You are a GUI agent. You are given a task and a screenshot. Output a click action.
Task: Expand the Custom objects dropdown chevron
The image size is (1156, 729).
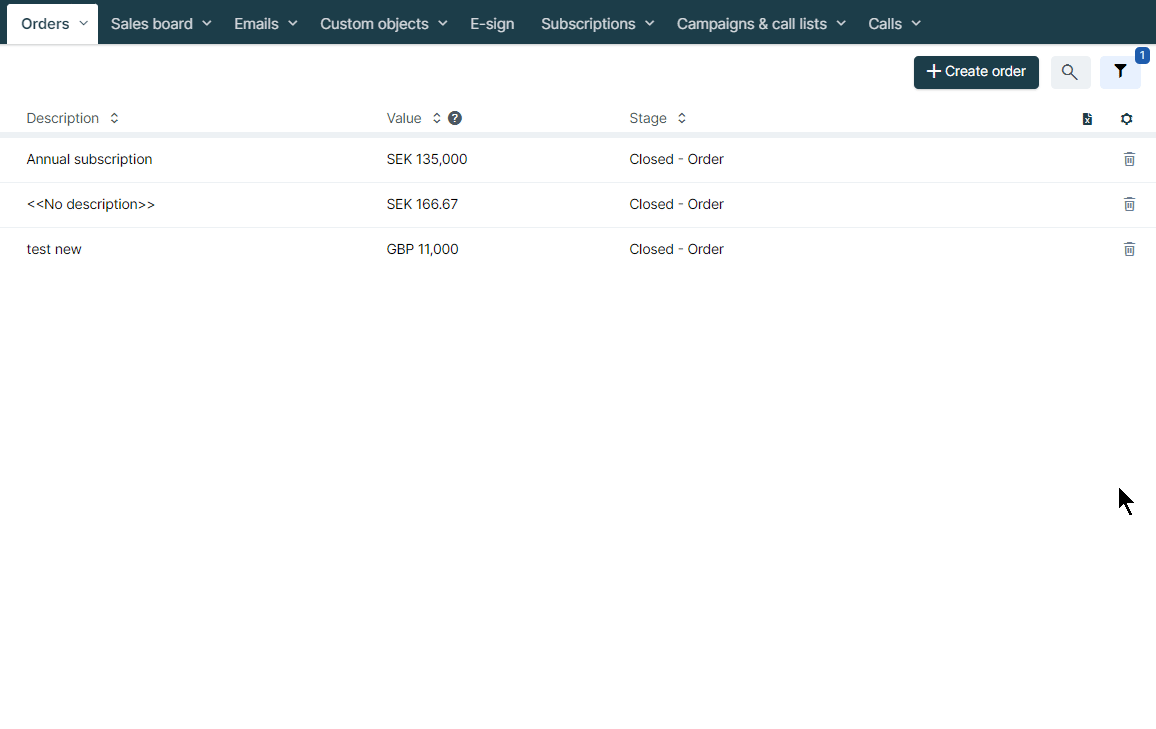pos(442,24)
